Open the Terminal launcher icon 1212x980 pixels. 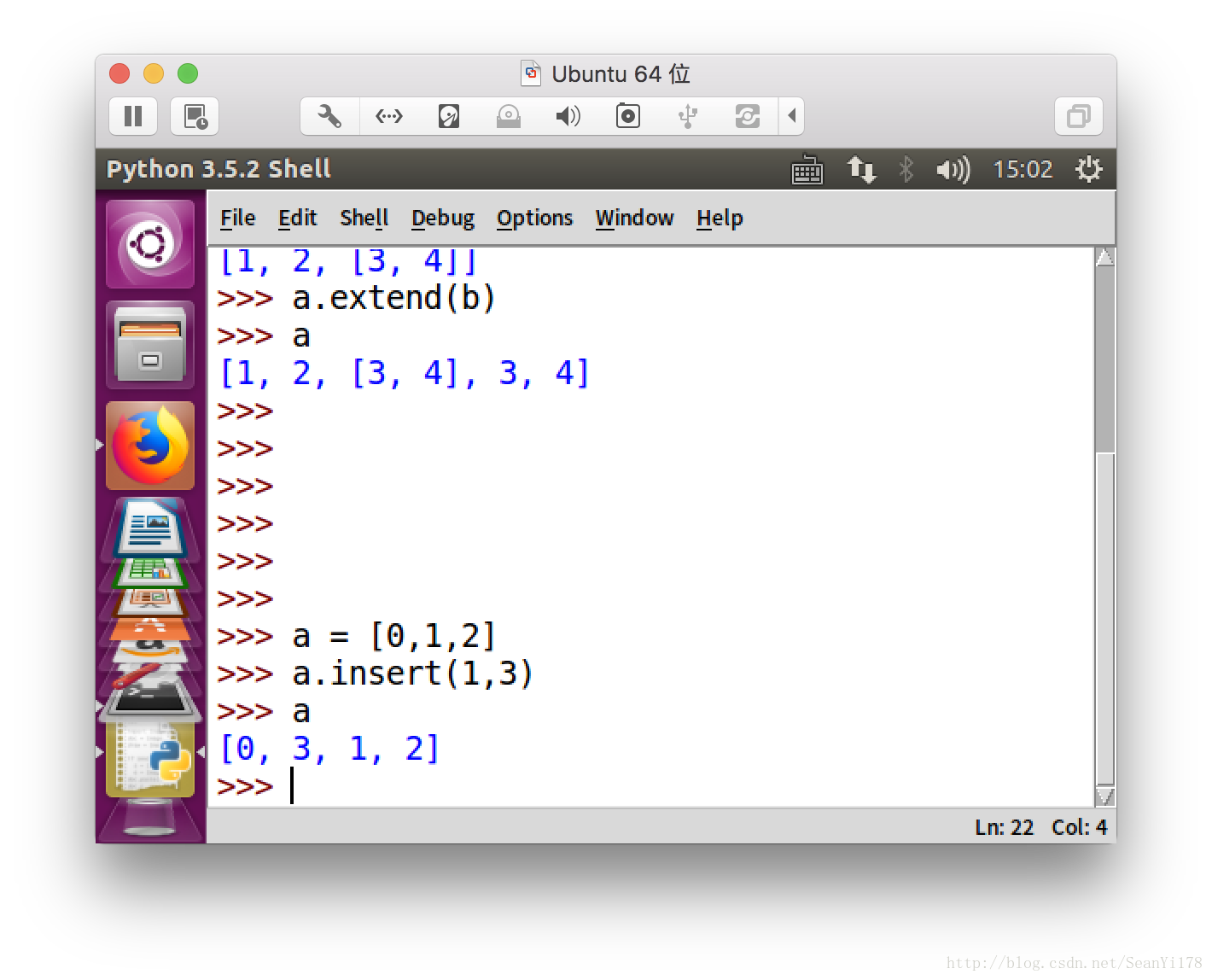(150, 701)
